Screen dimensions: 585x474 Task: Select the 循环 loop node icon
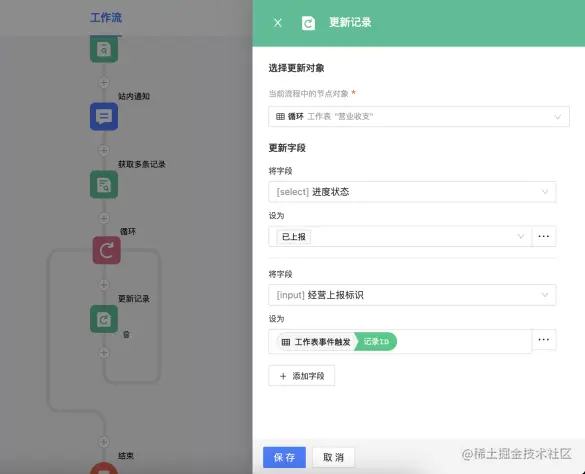tap(107, 250)
